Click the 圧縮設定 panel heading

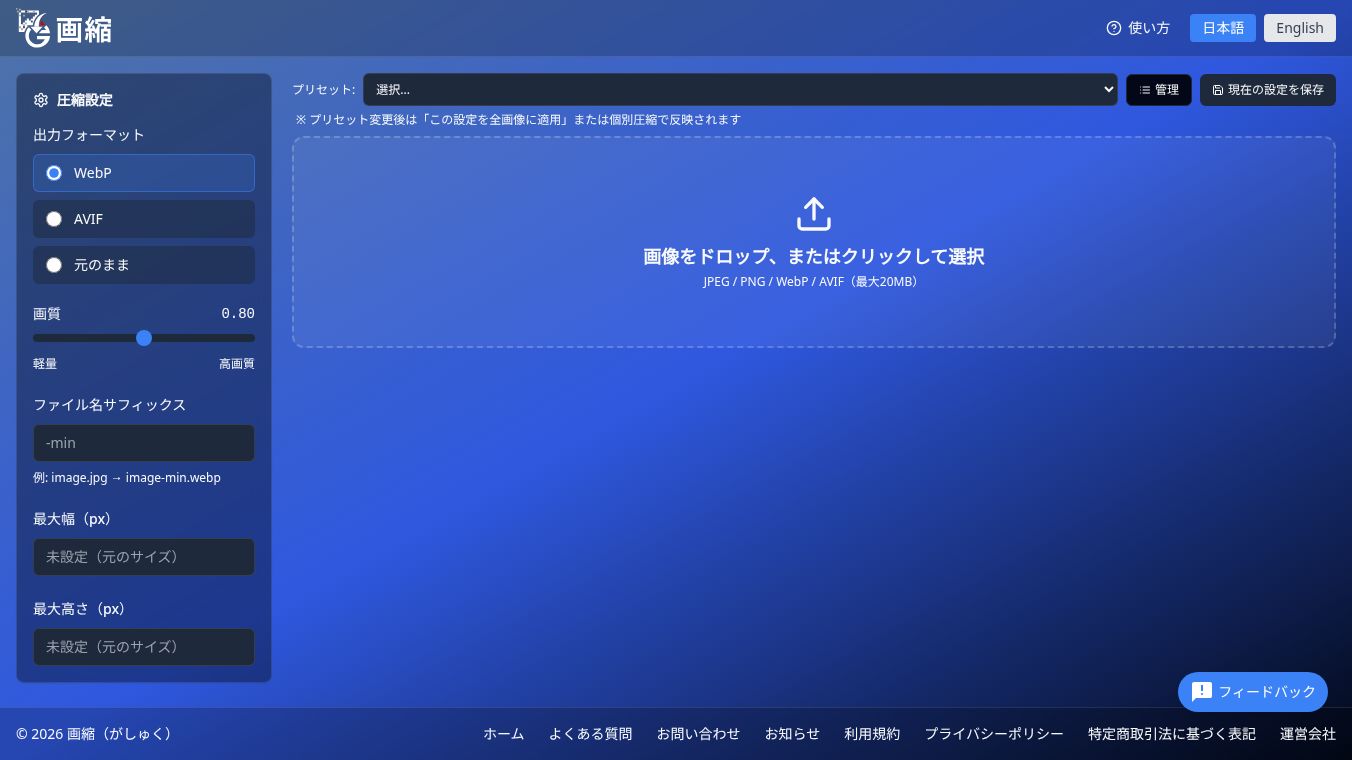(x=85, y=100)
